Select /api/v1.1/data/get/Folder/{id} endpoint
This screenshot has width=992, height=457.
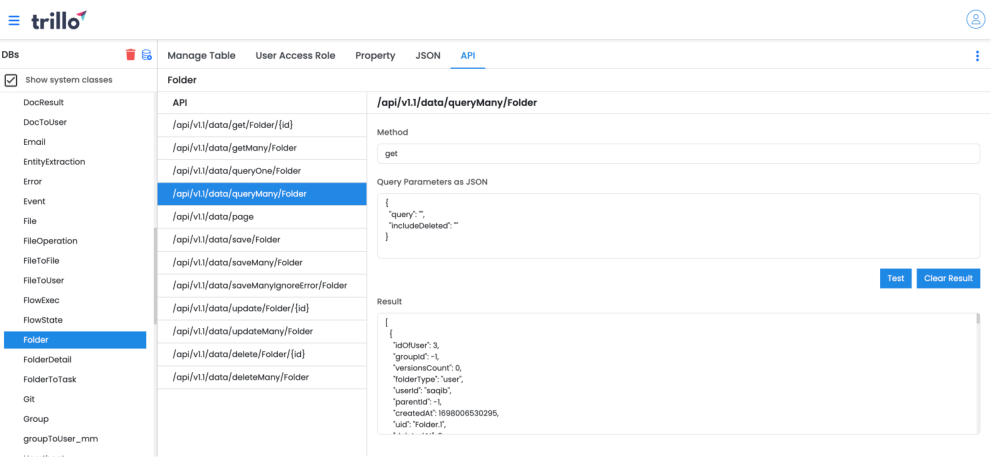[x=262, y=125]
